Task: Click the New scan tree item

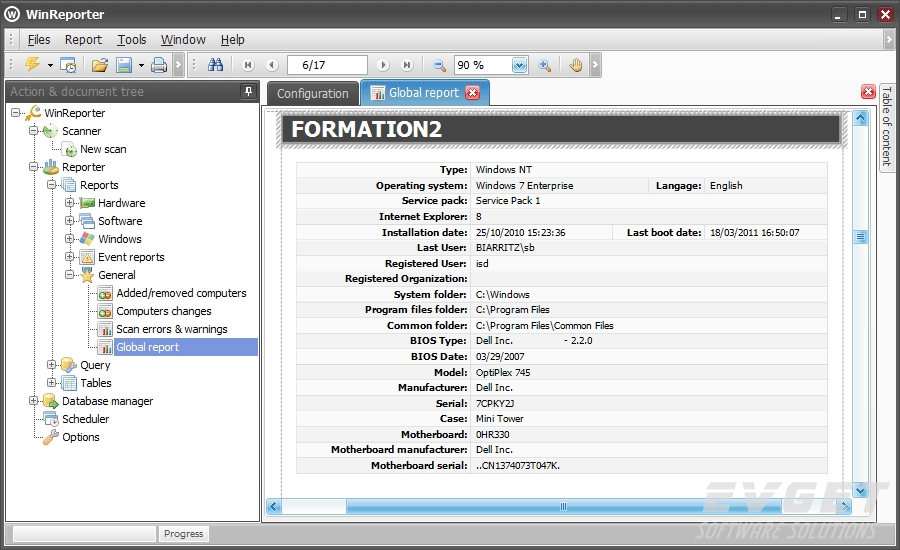Action: click(103, 149)
